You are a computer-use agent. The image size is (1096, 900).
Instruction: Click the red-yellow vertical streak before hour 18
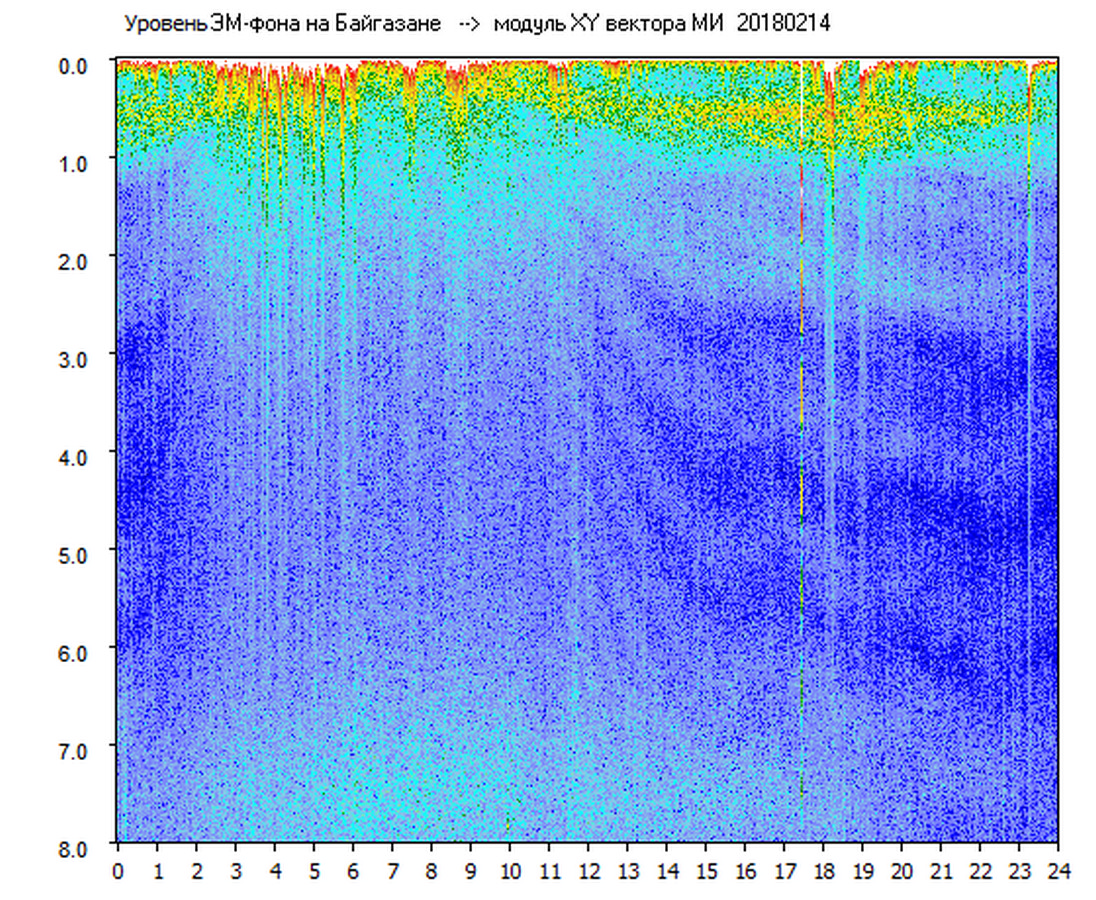point(801,400)
